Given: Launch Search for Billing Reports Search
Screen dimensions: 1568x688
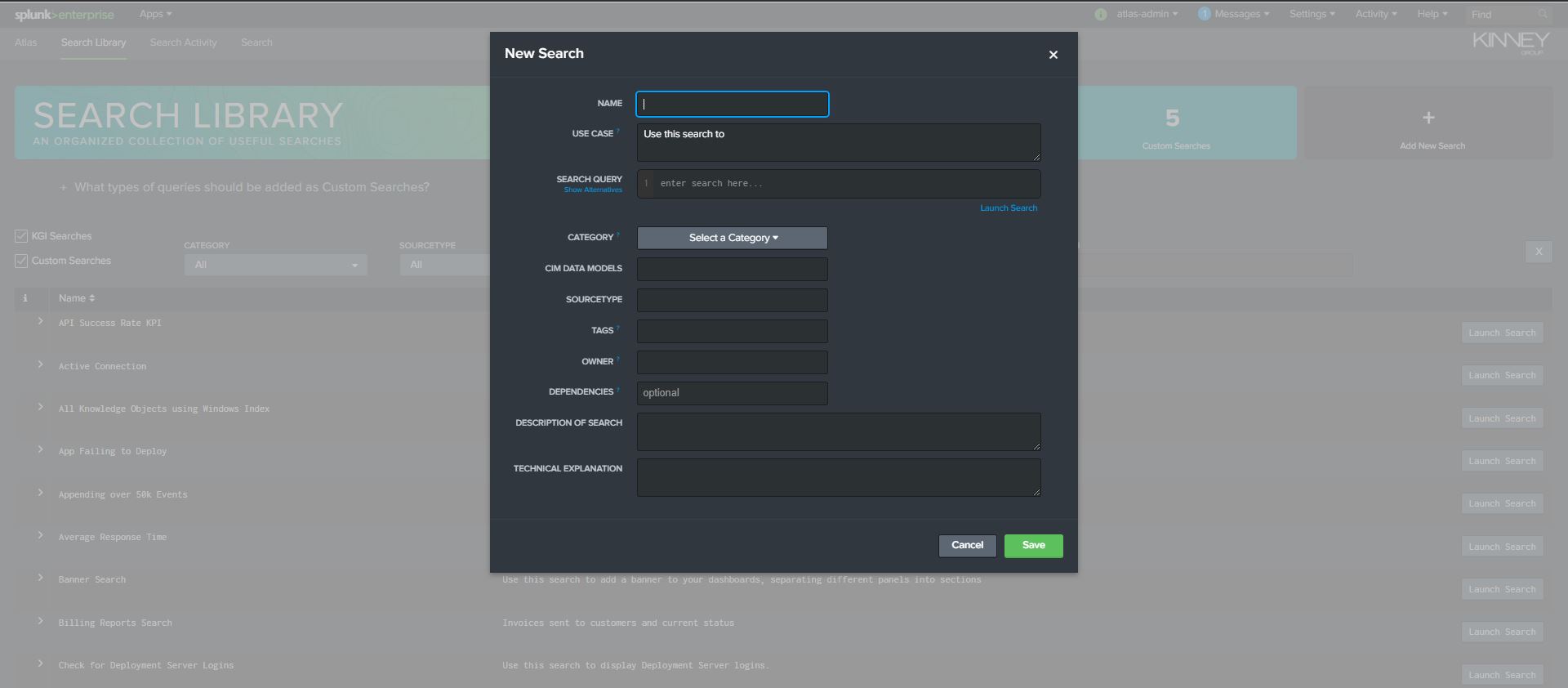Looking at the screenshot, I should 1502,632.
